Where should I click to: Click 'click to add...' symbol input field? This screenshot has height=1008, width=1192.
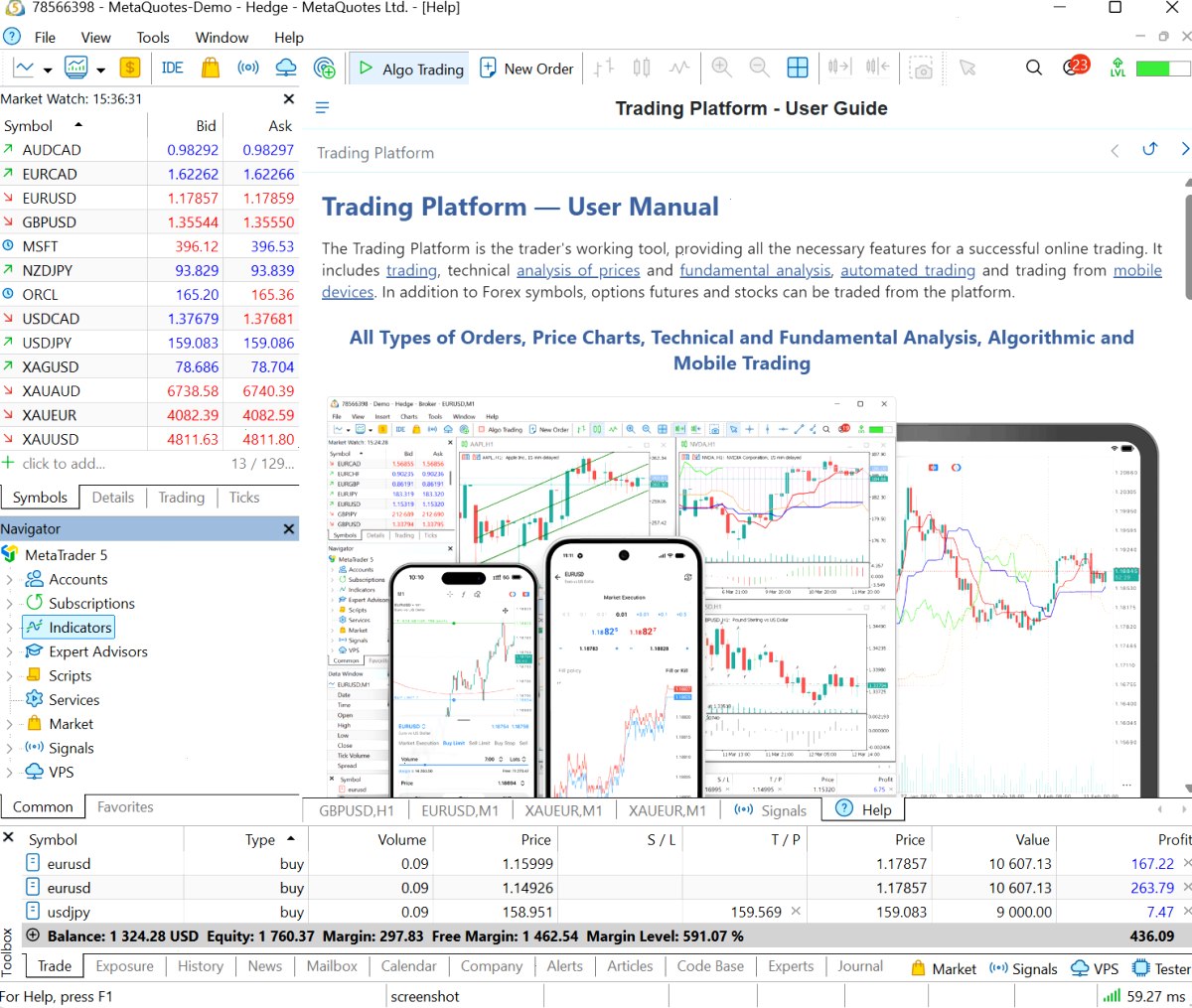(64, 463)
